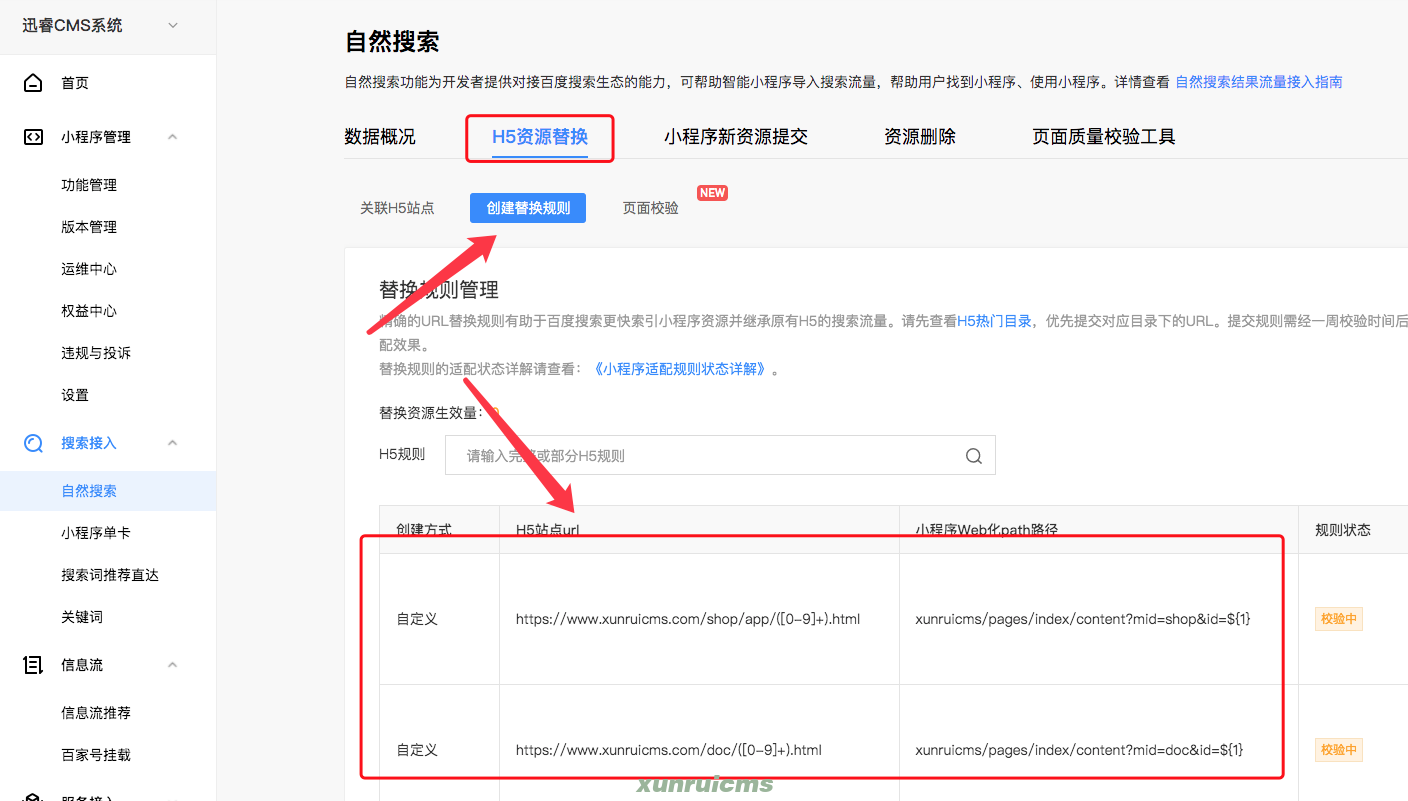Click the list icon beside 信息流
This screenshot has width=1408, height=801.
coord(33,665)
